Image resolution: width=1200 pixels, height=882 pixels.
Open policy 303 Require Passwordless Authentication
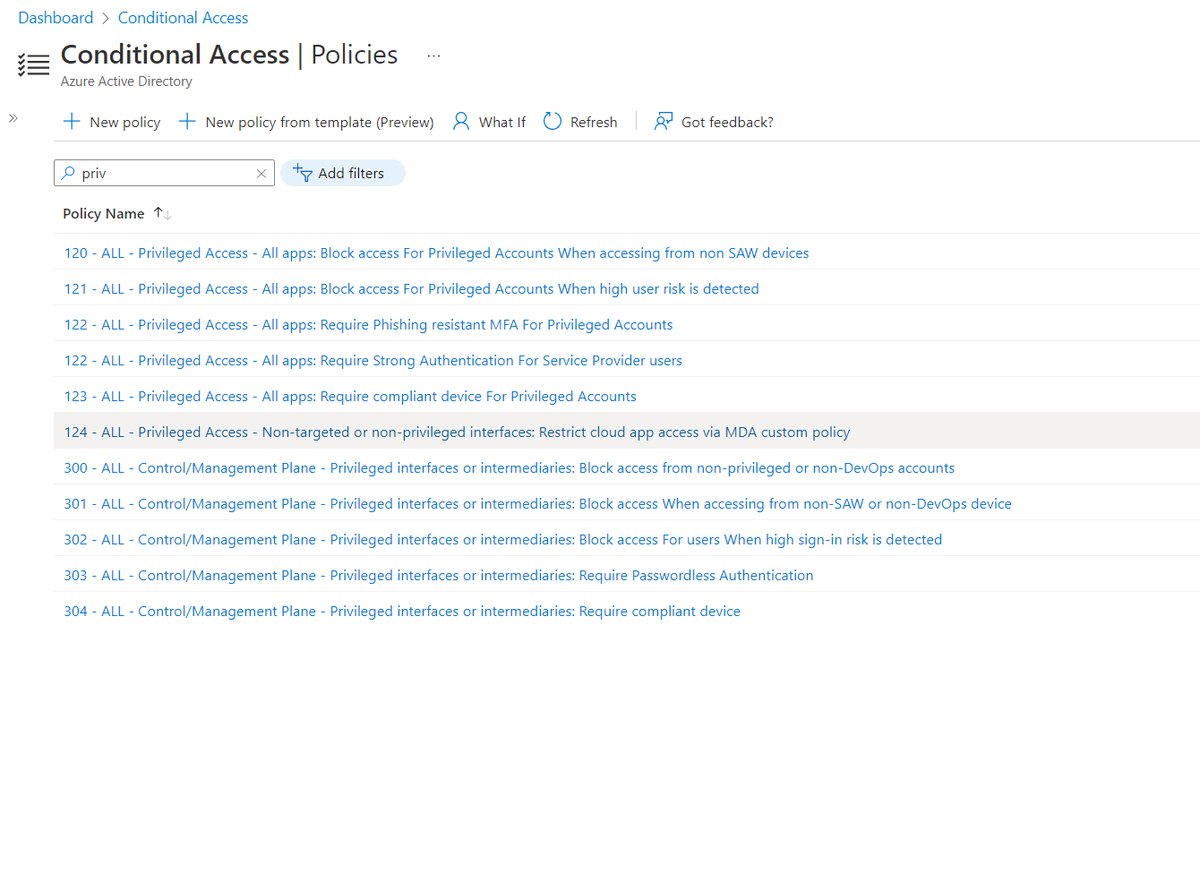click(x=438, y=575)
